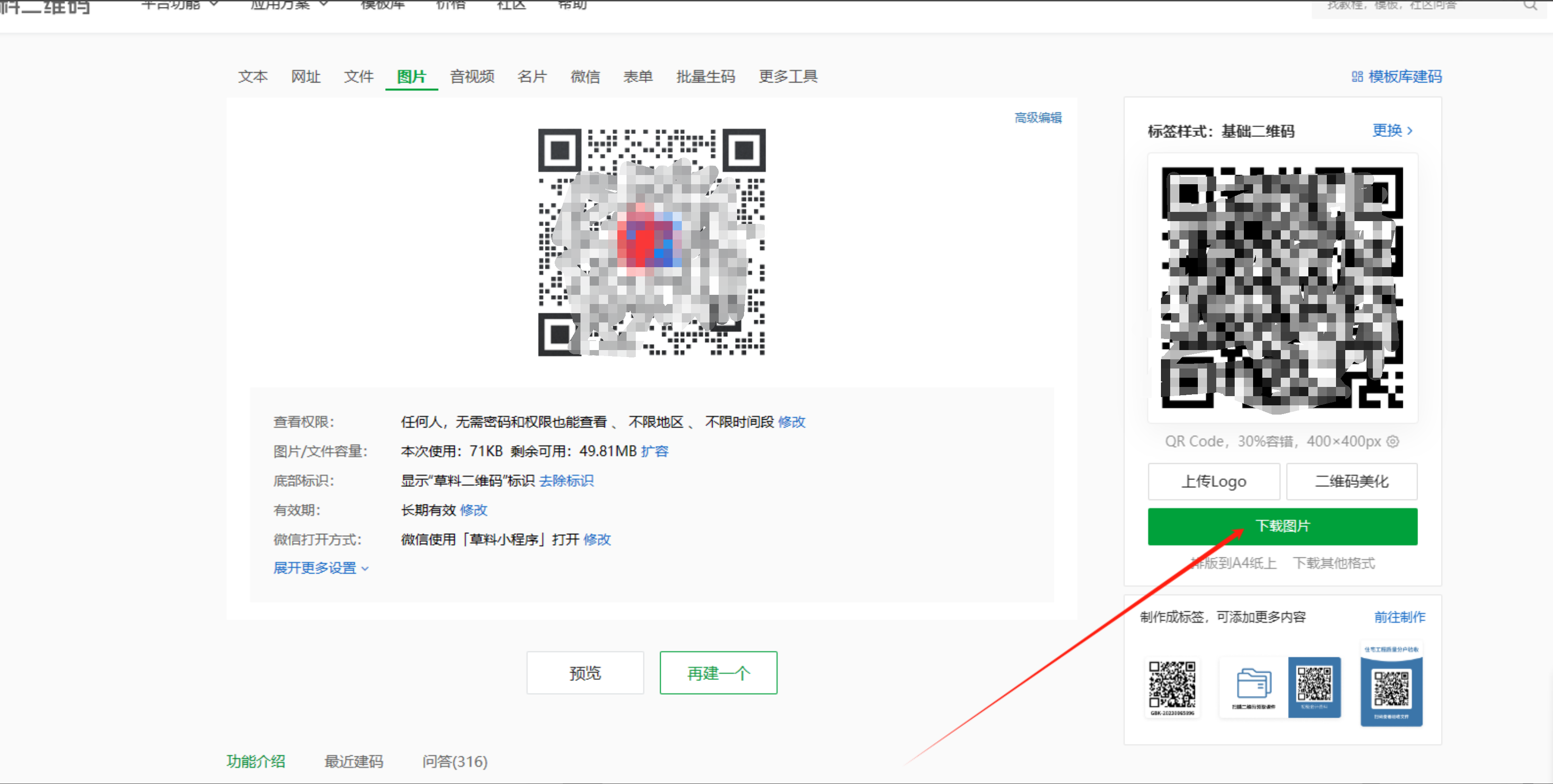This screenshot has width=1553, height=784.
Task: Click 前往制作 link
Action: (1399, 617)
